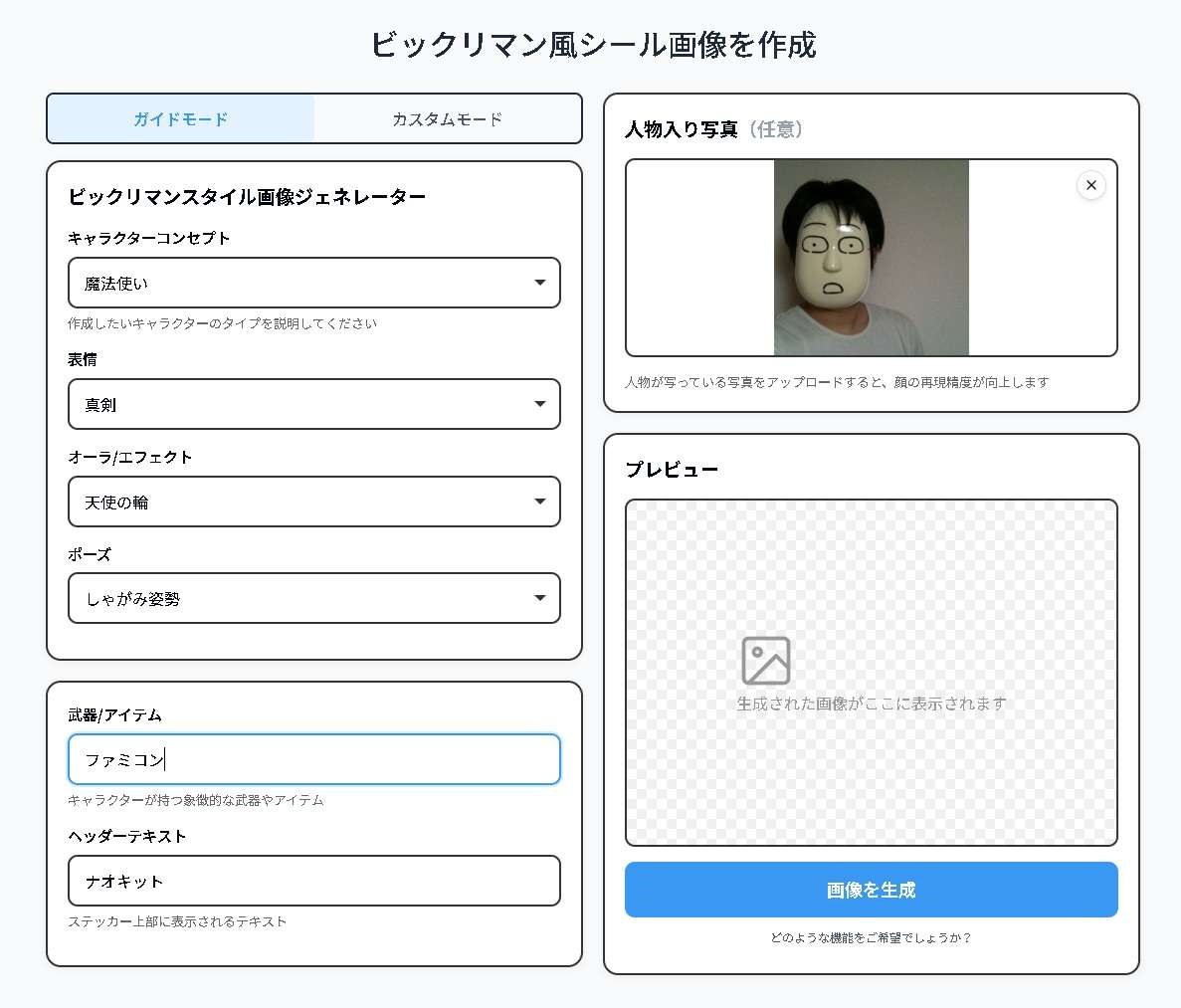The image size is (1181, 1008).
Task: Focus the 武器/アイテム field containing ファミコン
Action: coord(313,760)
